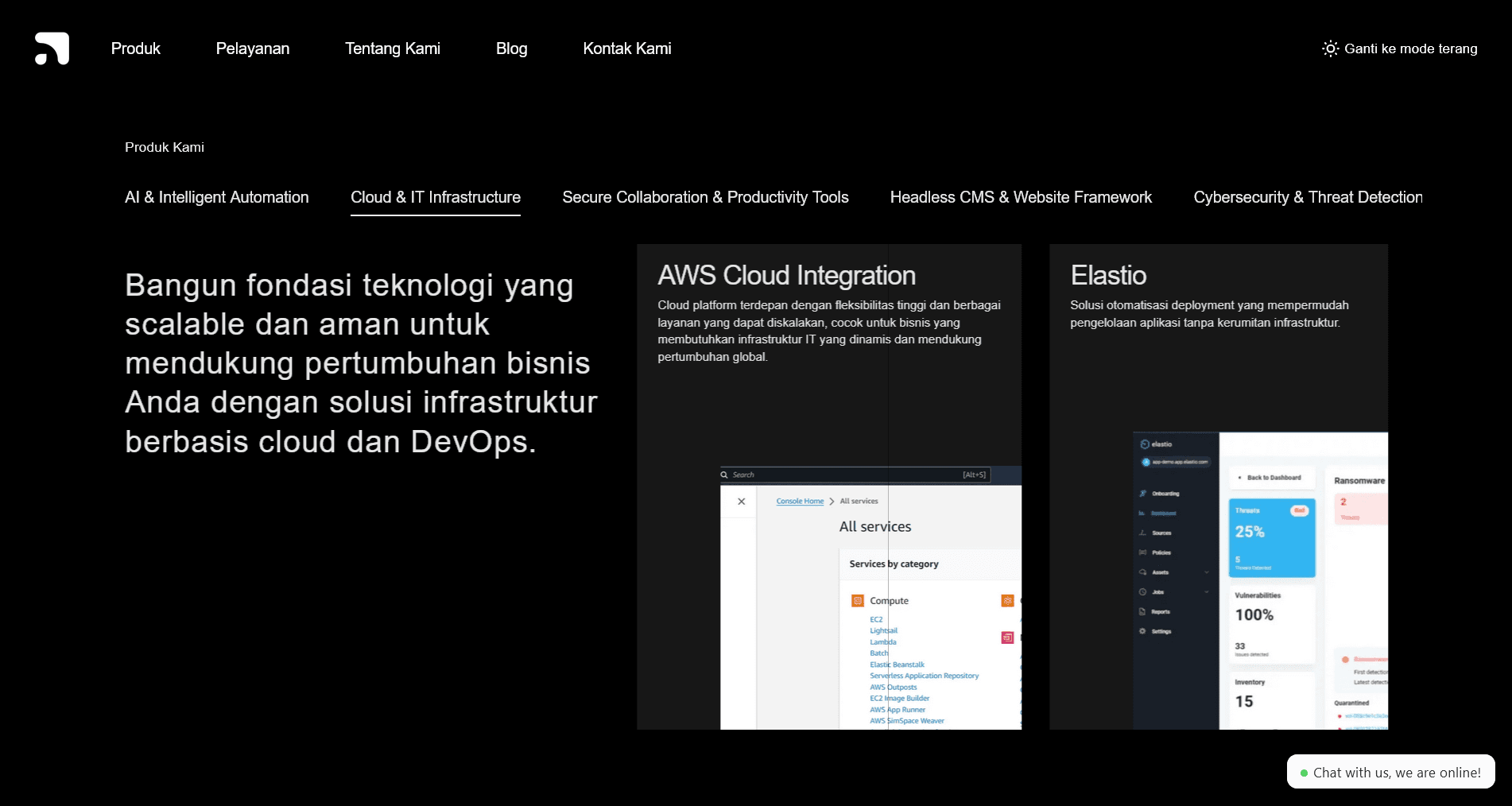Open the EC2 service link
The height and width of the screenshot is (806, 1512).
click(x=876, y=619)
